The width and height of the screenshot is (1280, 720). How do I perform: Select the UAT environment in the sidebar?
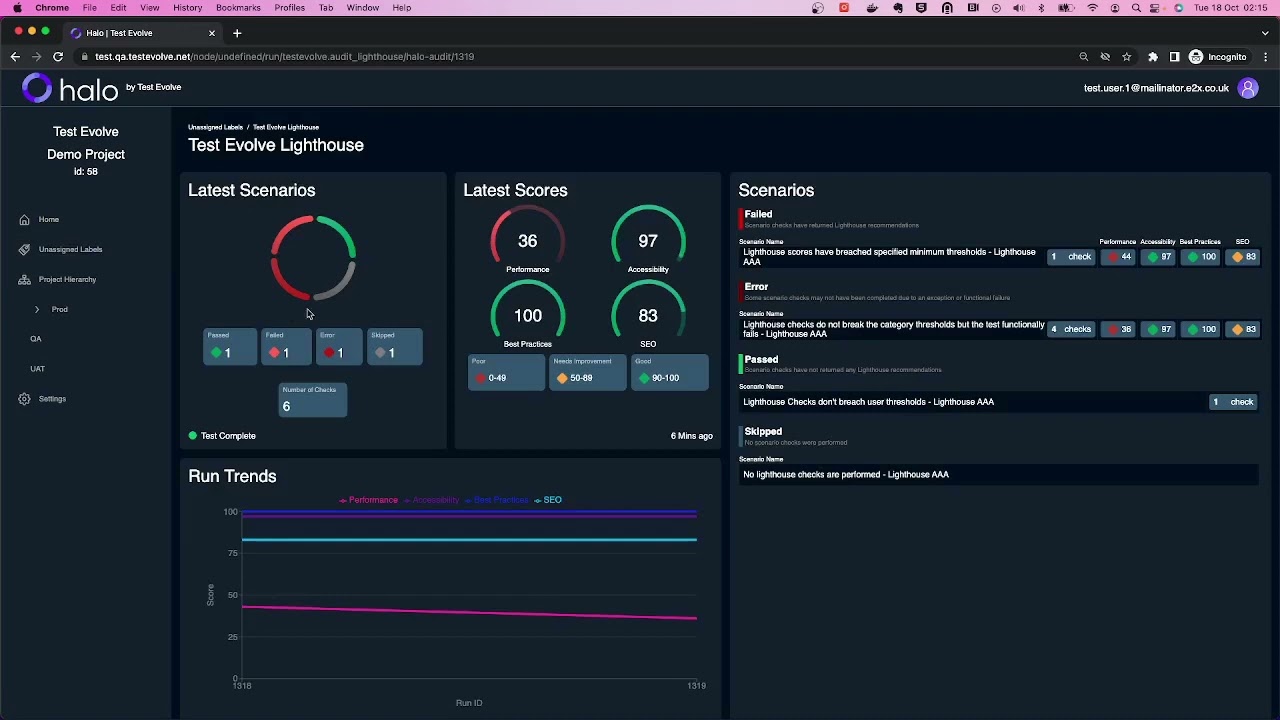(x=37, y=369)
